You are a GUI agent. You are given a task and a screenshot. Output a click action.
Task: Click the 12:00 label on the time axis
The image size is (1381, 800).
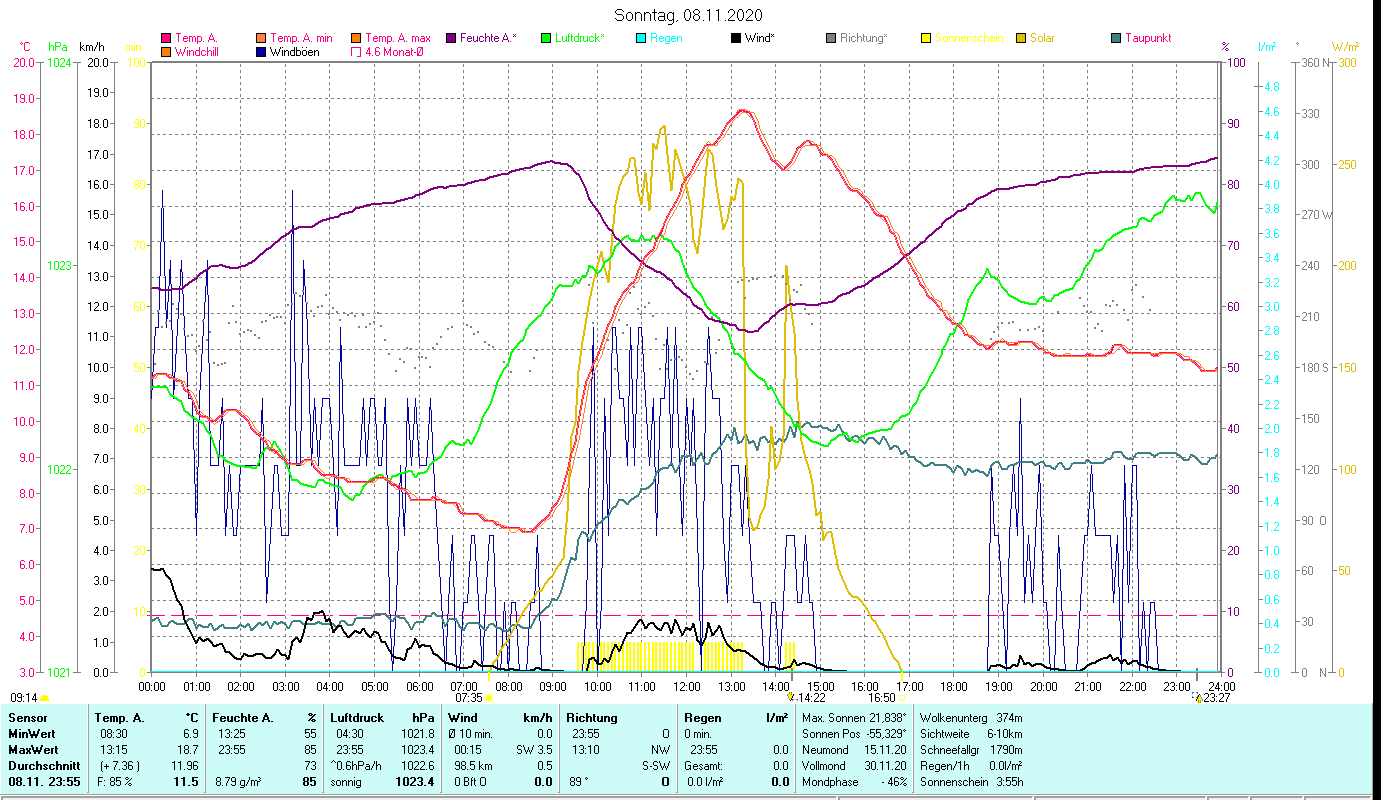pos(687,686)
